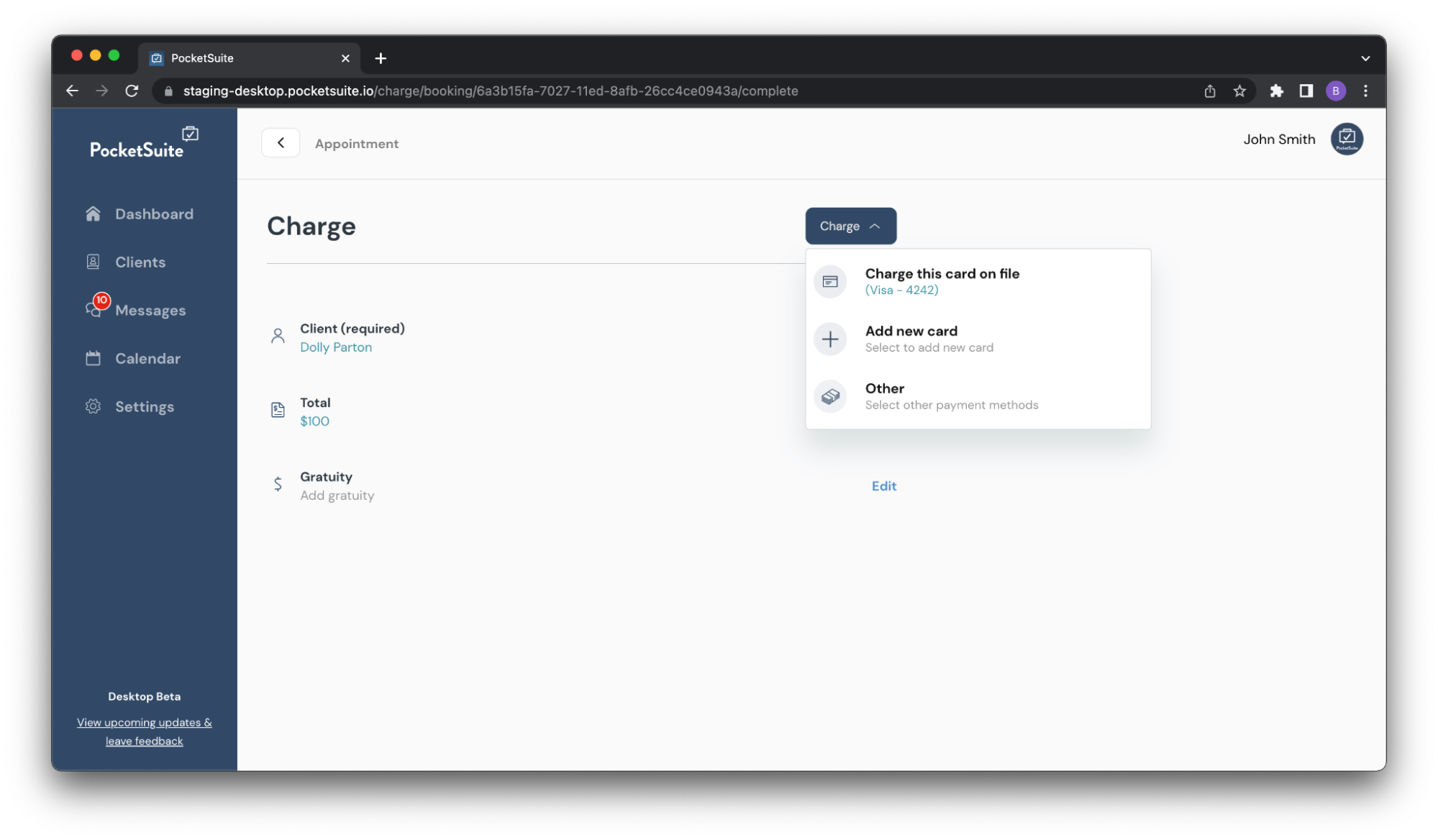Bookmark this page with star icon
Screen dimensions: 1438x840
click(x=1239, y=91)
